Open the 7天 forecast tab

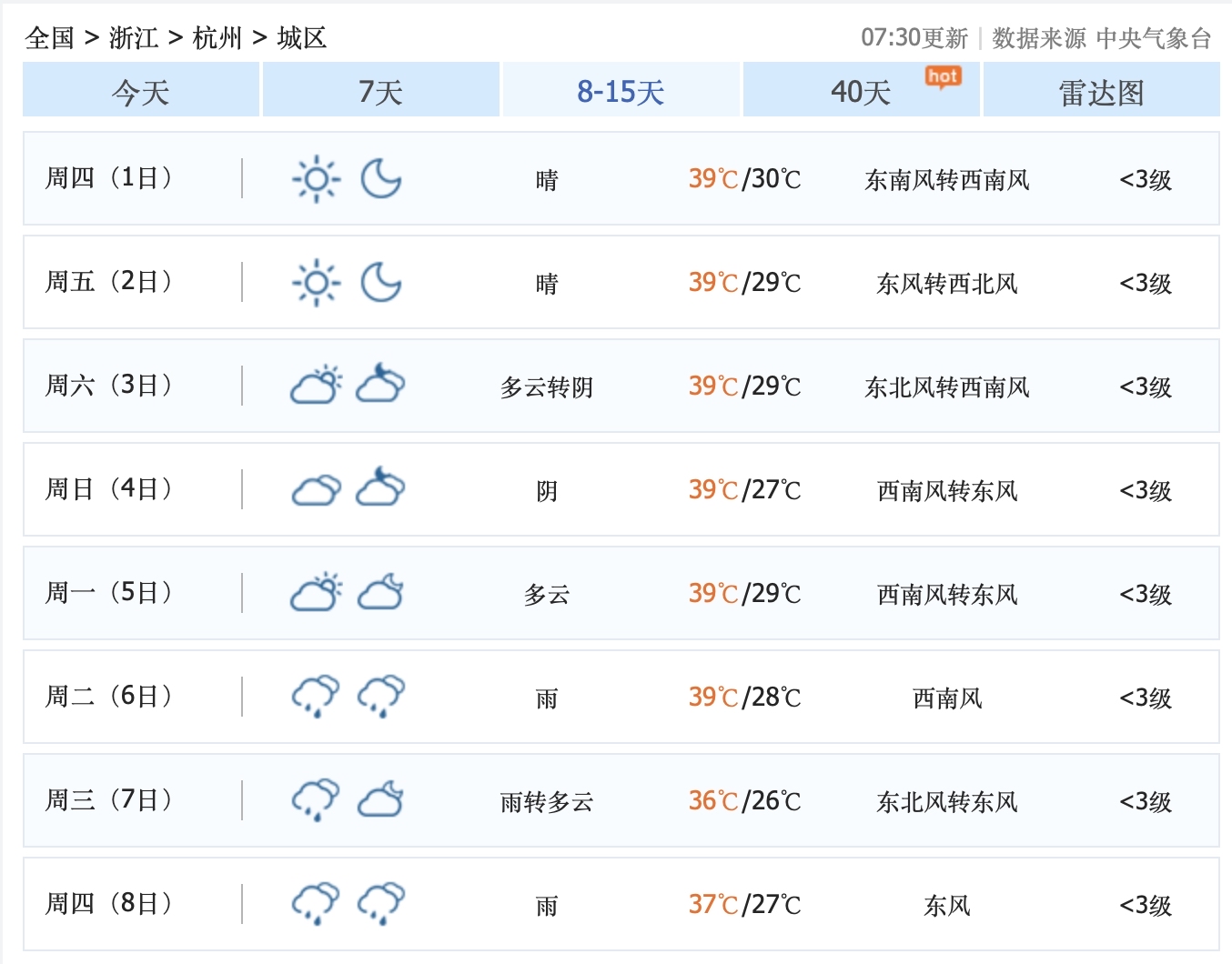381,89
